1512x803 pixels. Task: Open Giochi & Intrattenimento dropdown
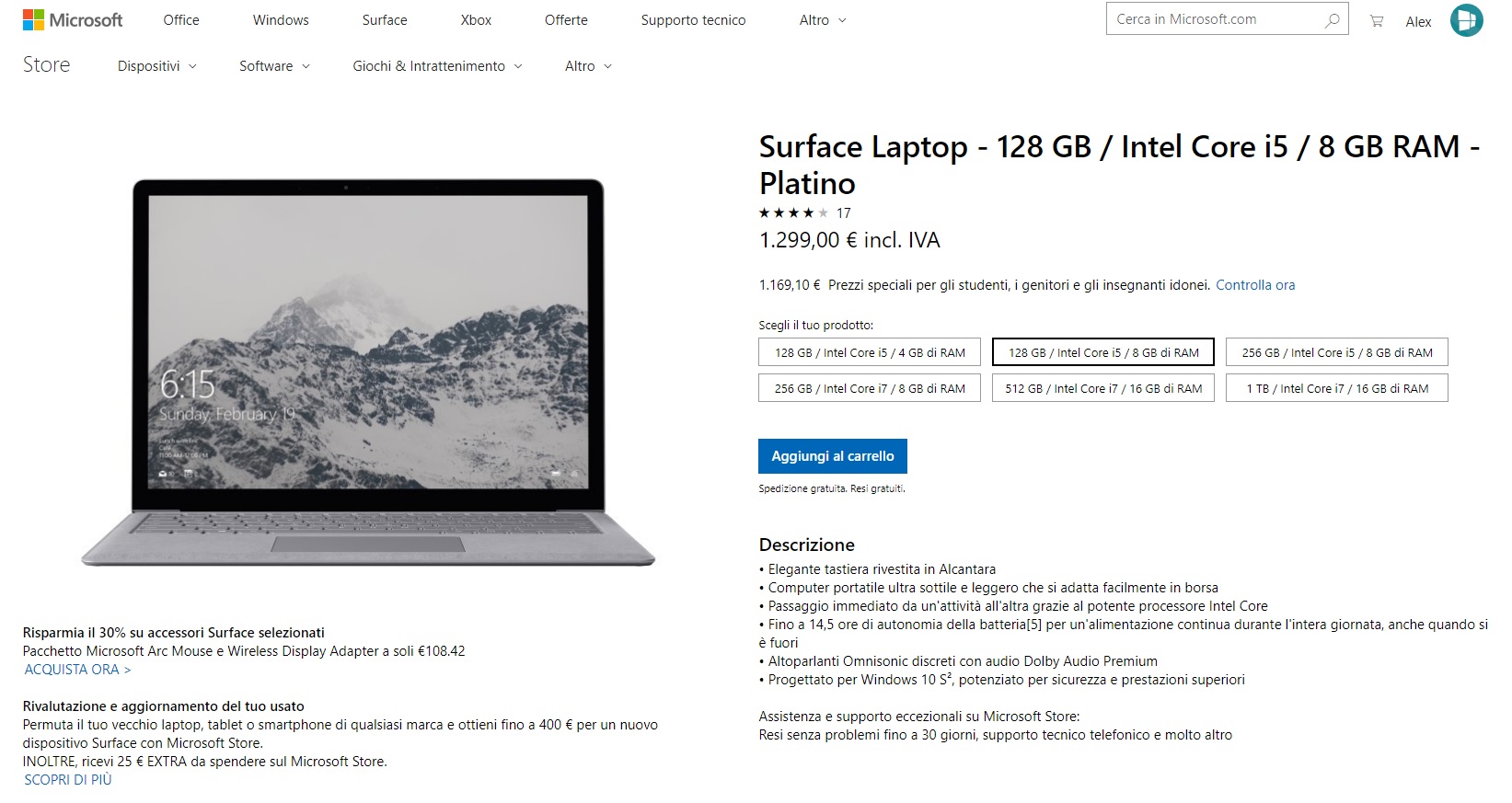437,66
